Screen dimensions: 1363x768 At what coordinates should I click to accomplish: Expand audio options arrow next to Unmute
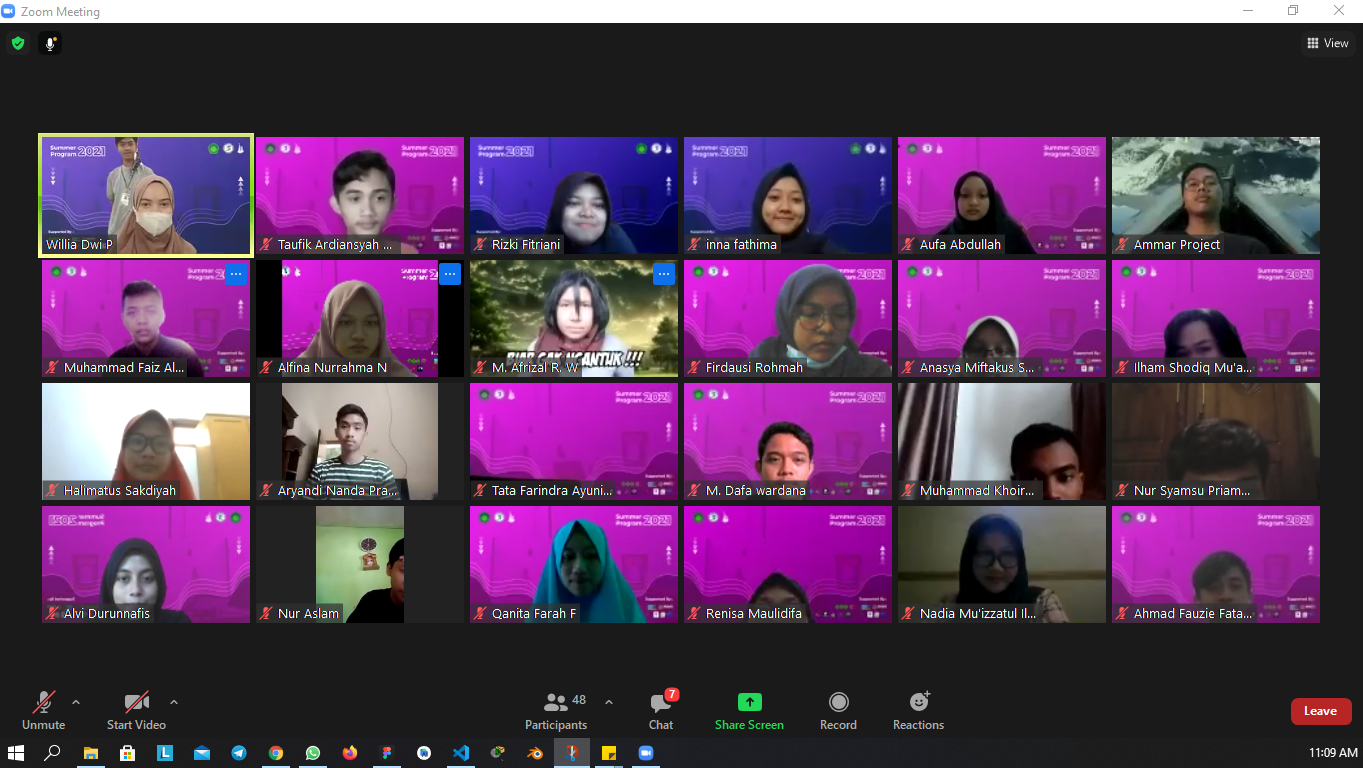pyautogui.click(x=76, y=702)
